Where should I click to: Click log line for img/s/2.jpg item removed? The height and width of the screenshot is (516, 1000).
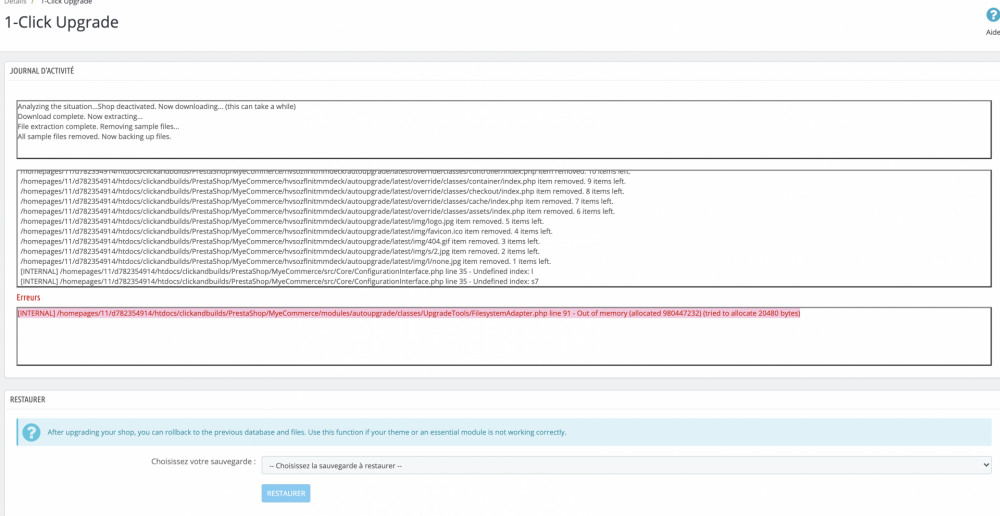(280, 251)
